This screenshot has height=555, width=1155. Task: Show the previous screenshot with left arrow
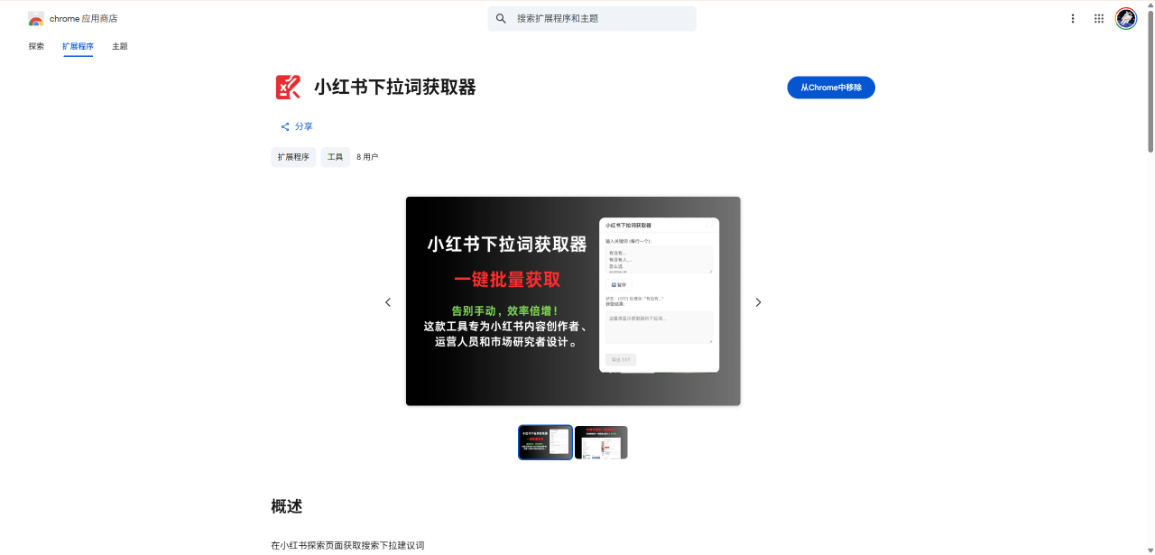point(388,302)
